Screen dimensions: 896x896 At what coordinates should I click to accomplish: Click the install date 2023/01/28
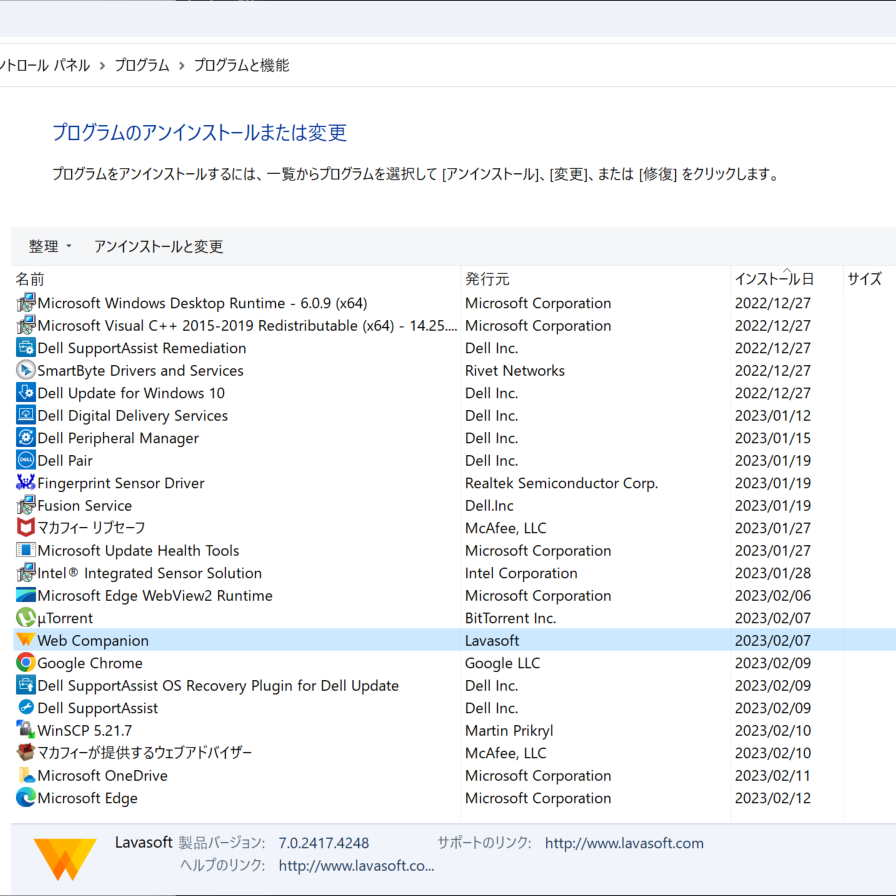point(773,573)
